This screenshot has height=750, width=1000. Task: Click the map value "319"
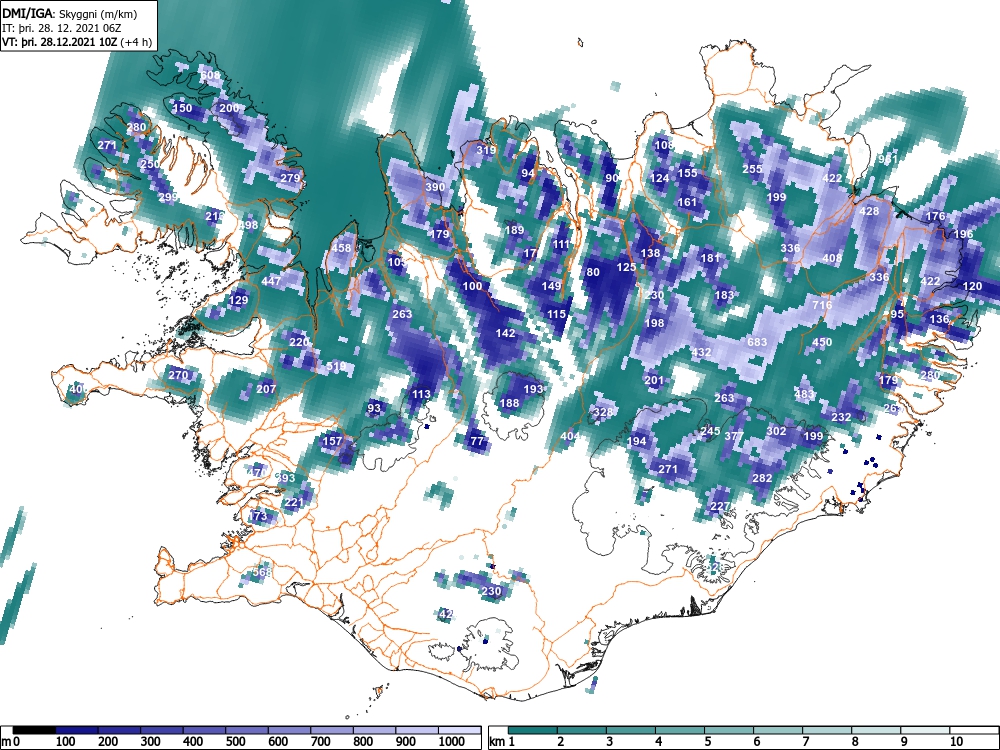tap(486, 151)
